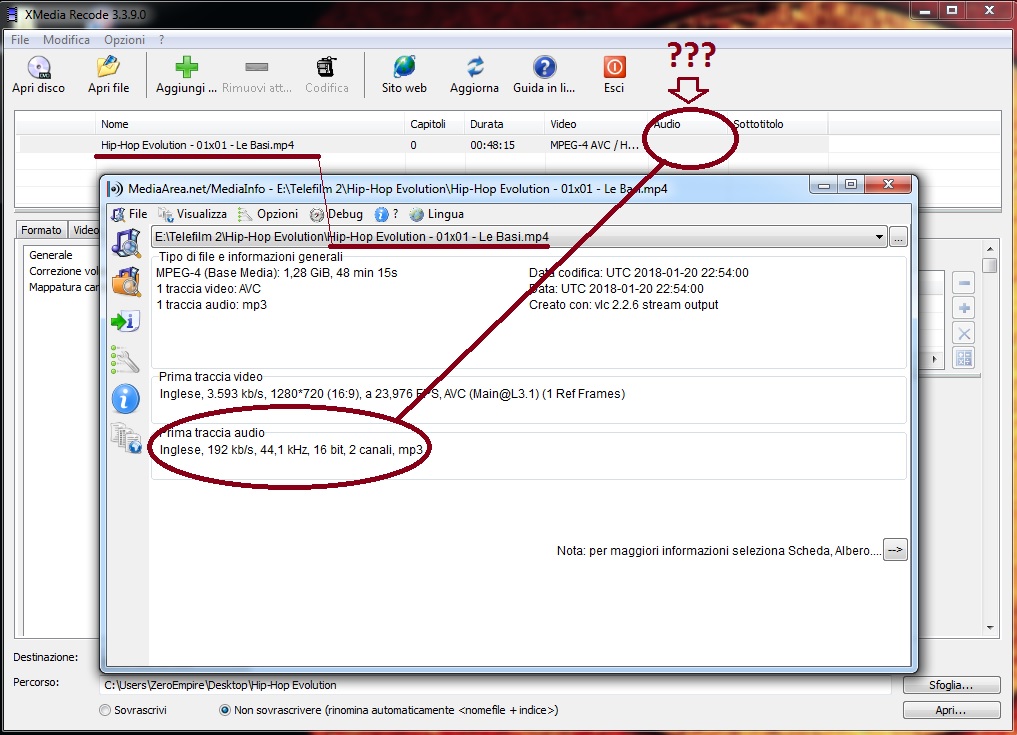This screenshot has height=735, width=1017.
Task: Click the X button in XMedia right panel
Action: 964,333
